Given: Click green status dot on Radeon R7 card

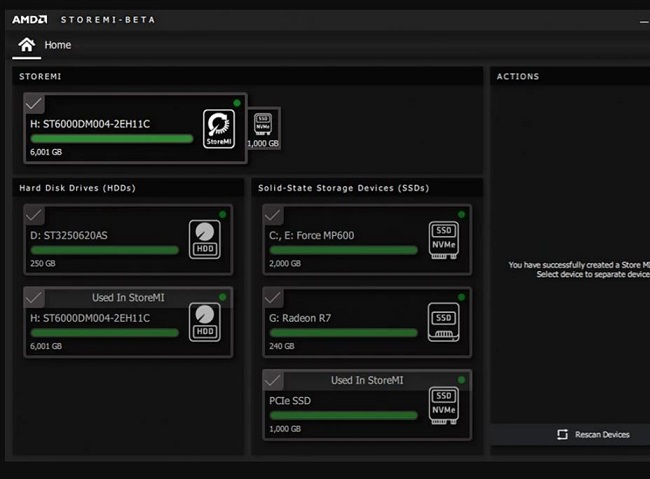Looking at the screenshot, I should click(461, 297).
